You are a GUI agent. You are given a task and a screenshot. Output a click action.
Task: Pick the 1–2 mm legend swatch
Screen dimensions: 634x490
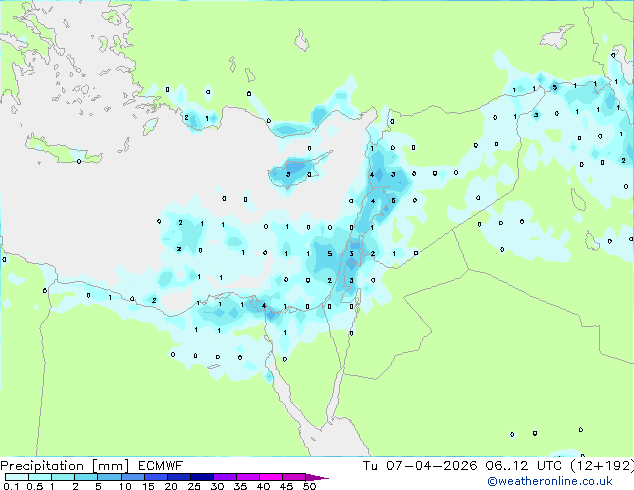point(63,477)
